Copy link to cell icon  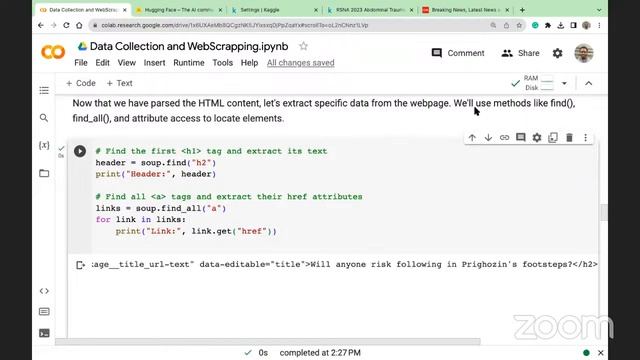click(x=504, y=138)
